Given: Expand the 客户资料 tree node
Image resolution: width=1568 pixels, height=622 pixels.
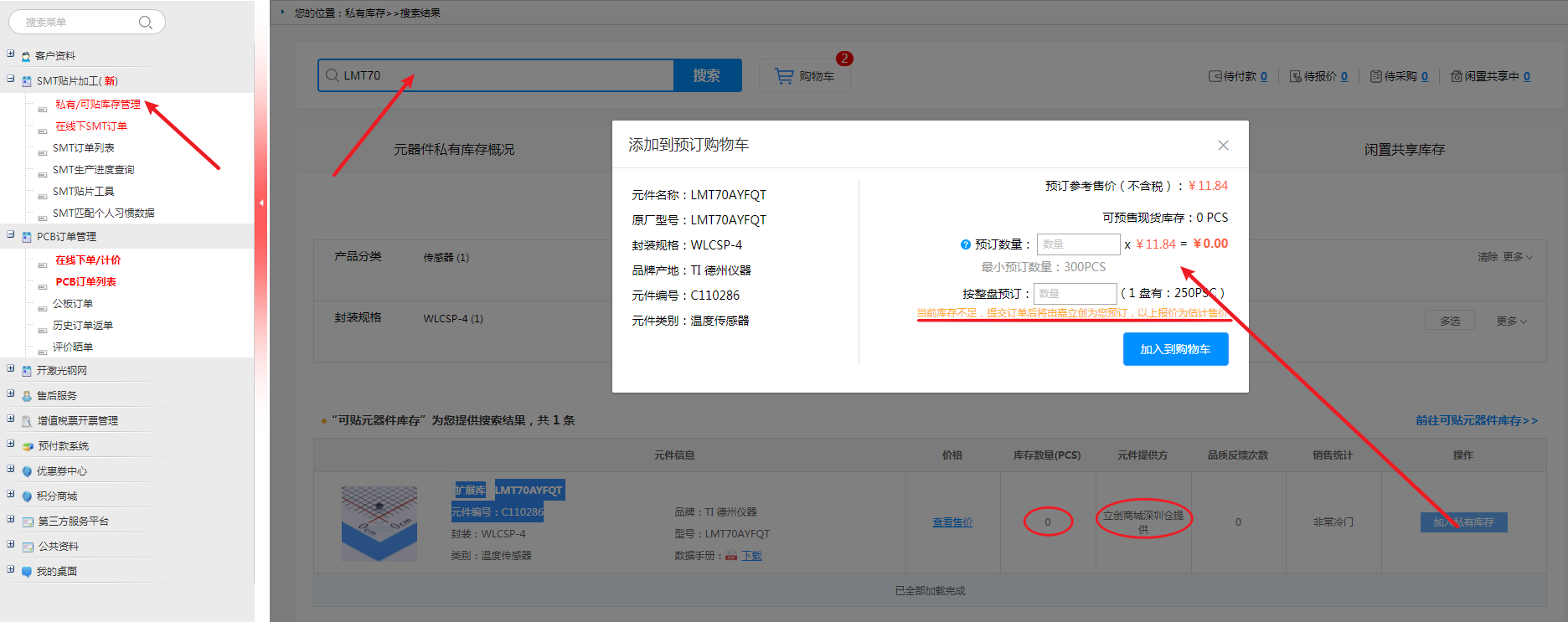Looking at the screenshot, I should coord(11,54).
